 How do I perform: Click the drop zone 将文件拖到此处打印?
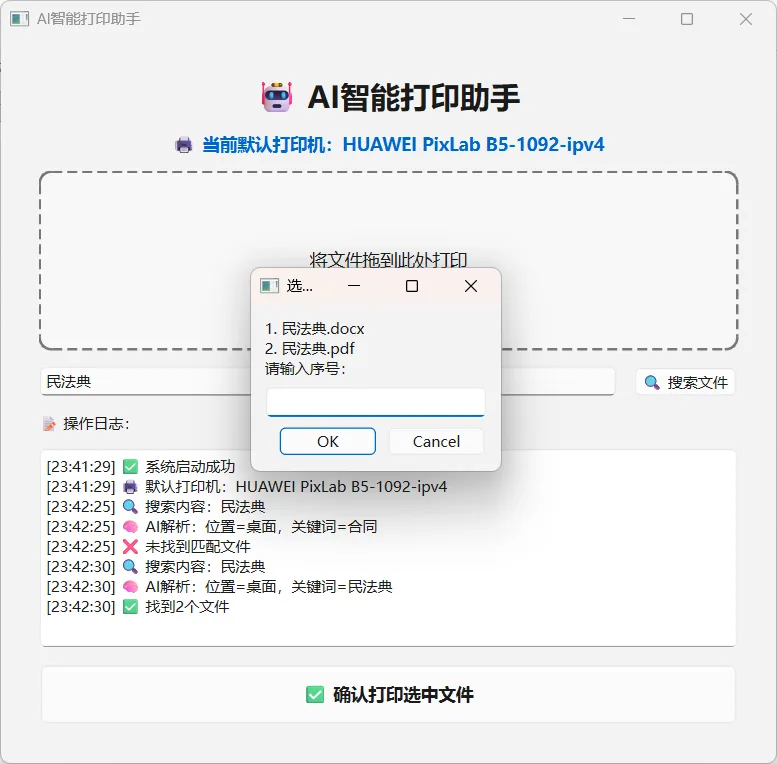pyautogui.click(x=388, y=261)
